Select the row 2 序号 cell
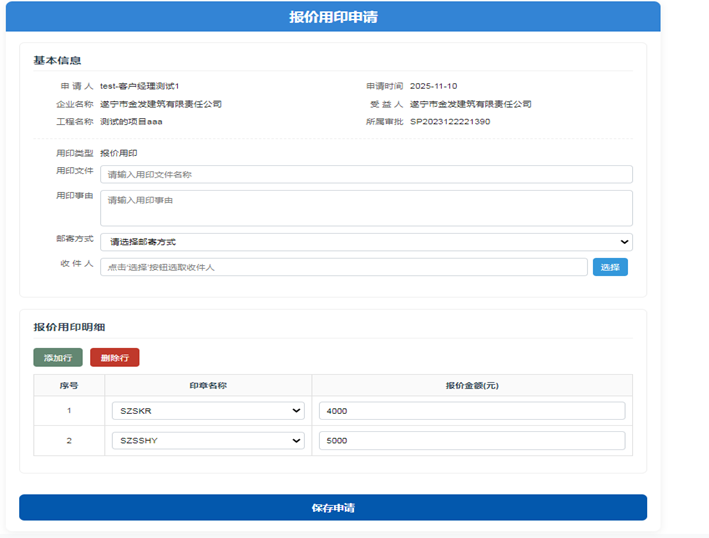Viewport: 709px width, 538px height. (69, 441)
